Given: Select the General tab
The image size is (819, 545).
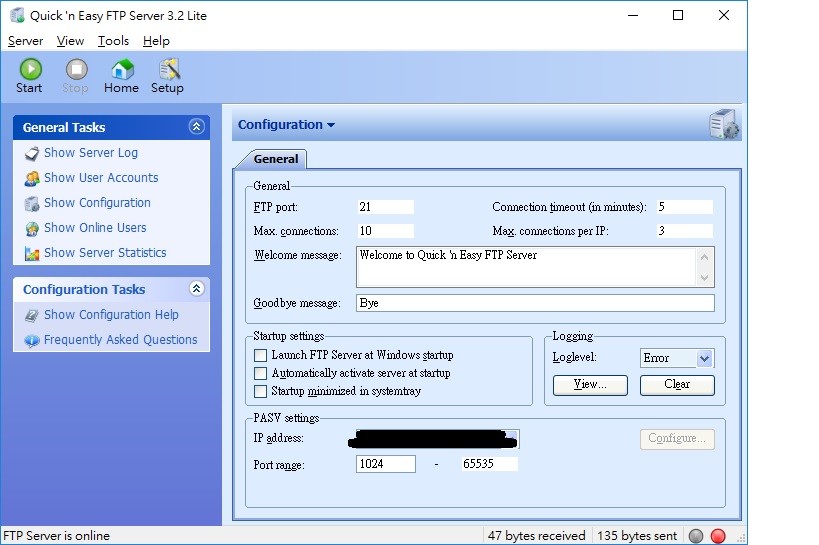Looking at the screenshot, I should pos(276,159).
